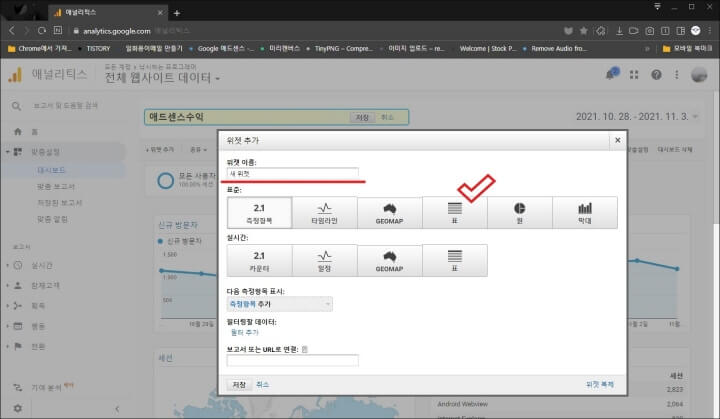Select the standard bar chart widget type
Image resolution: width=720 pixels, height=419 pixels.
pos(585,213)
